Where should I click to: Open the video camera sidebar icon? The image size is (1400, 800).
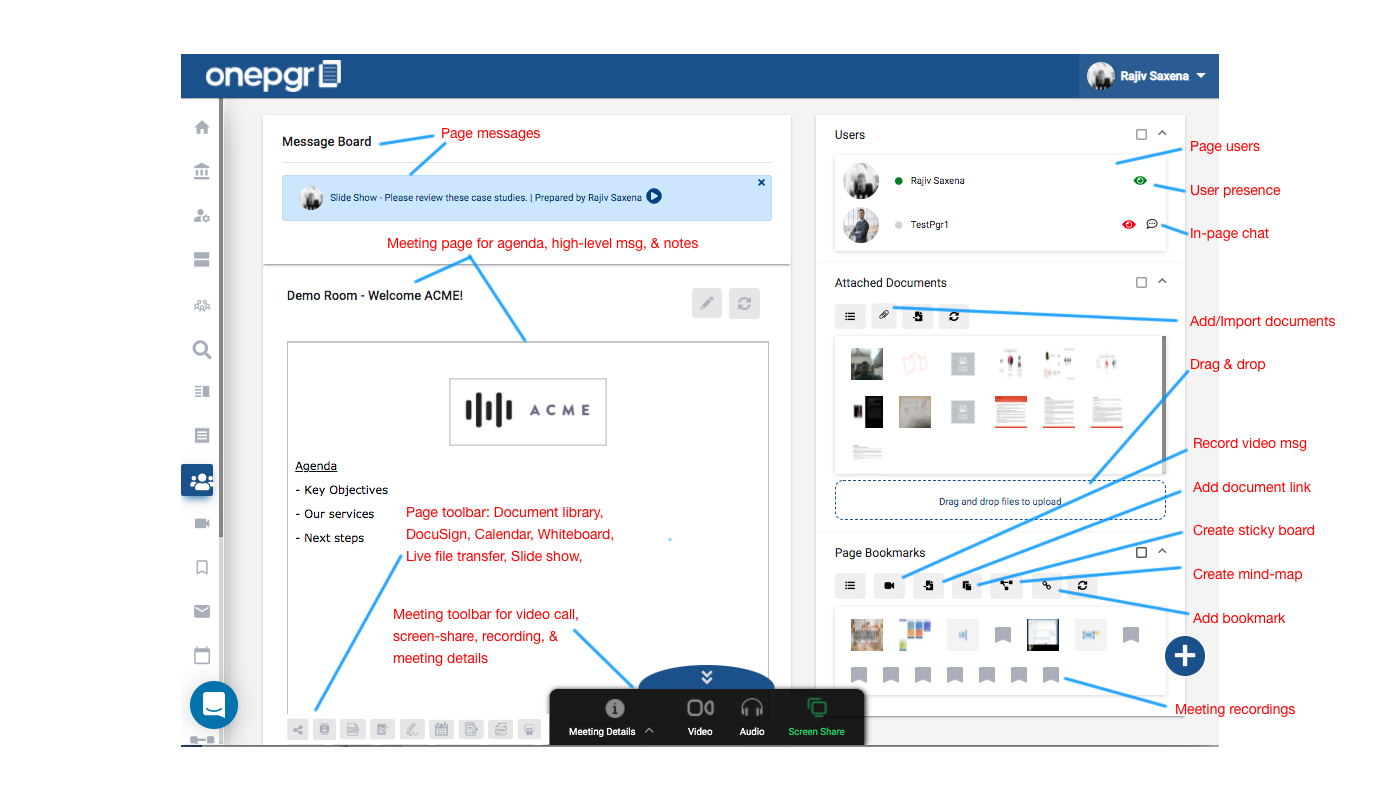tap(202, 523)
